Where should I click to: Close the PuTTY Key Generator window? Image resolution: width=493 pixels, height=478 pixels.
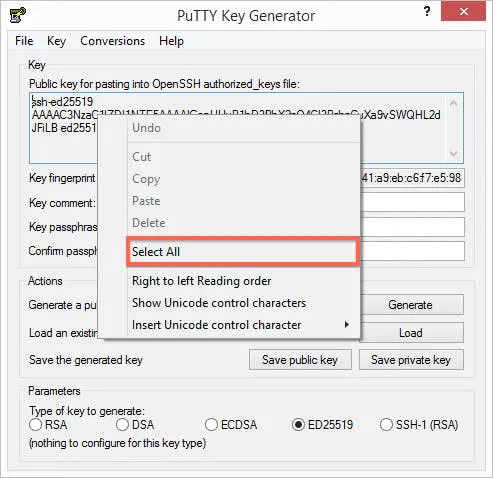463,12
